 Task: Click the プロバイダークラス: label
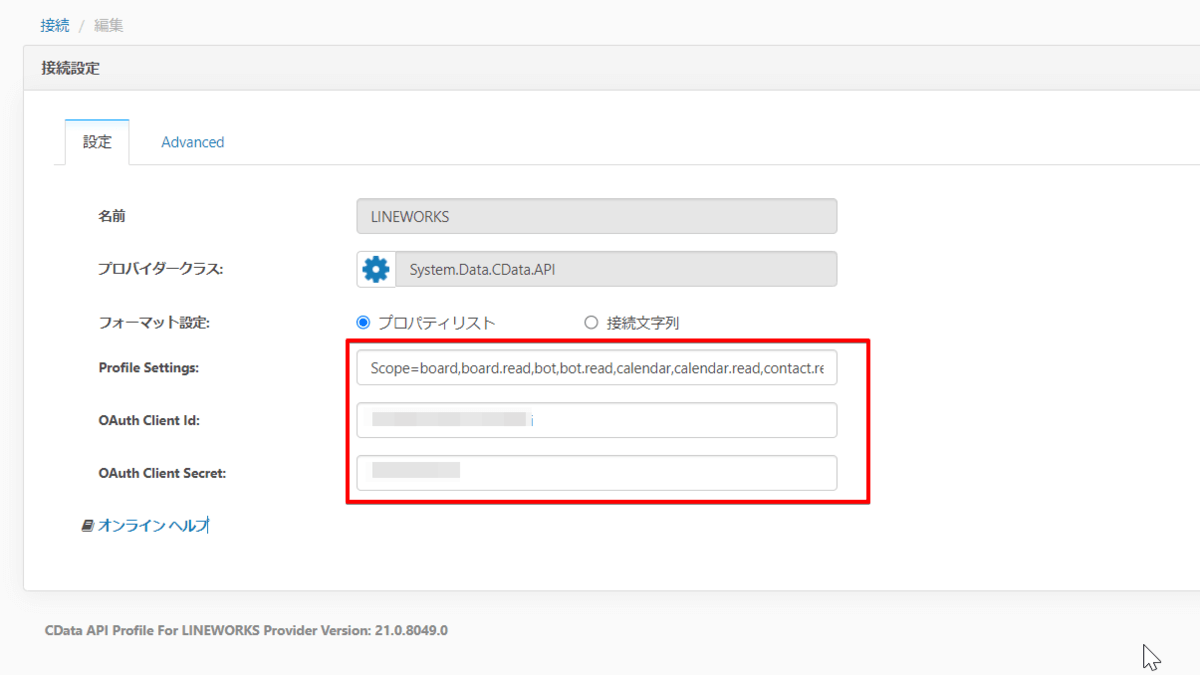(160, 269)
